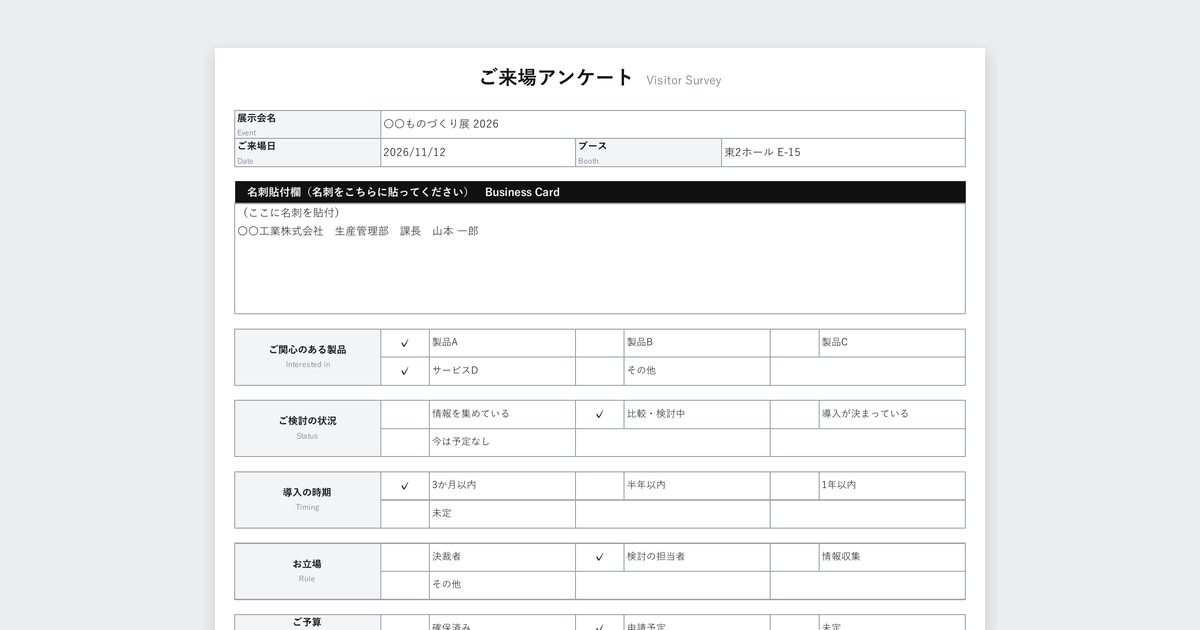Click the ご関心のある製品 section label
1200x630 pixels.
pyautogui.click(x=308, y=357)
